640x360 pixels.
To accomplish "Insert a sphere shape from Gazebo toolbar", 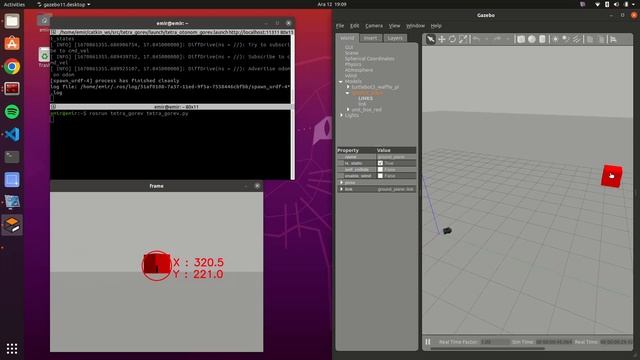I will point(531,39).
